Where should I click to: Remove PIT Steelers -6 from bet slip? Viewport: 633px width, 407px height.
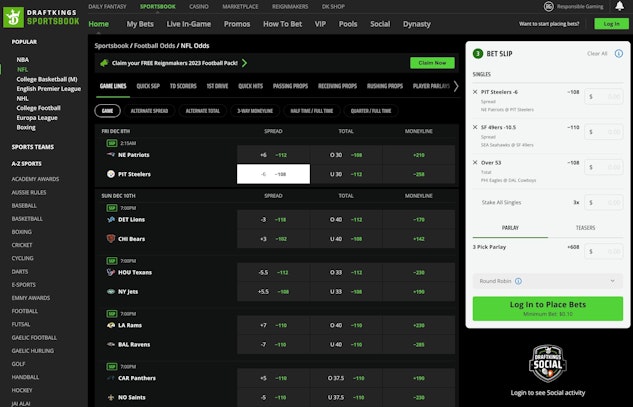pyautogui.click(x=475, y=92)
